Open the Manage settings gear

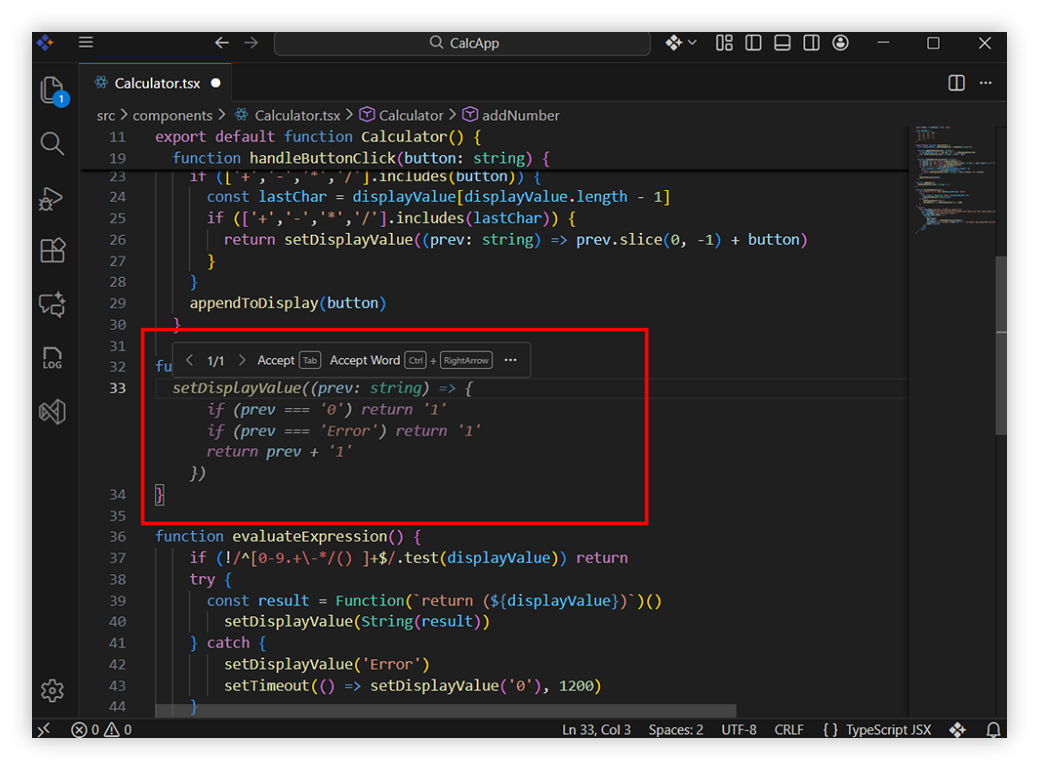(52, 690)
